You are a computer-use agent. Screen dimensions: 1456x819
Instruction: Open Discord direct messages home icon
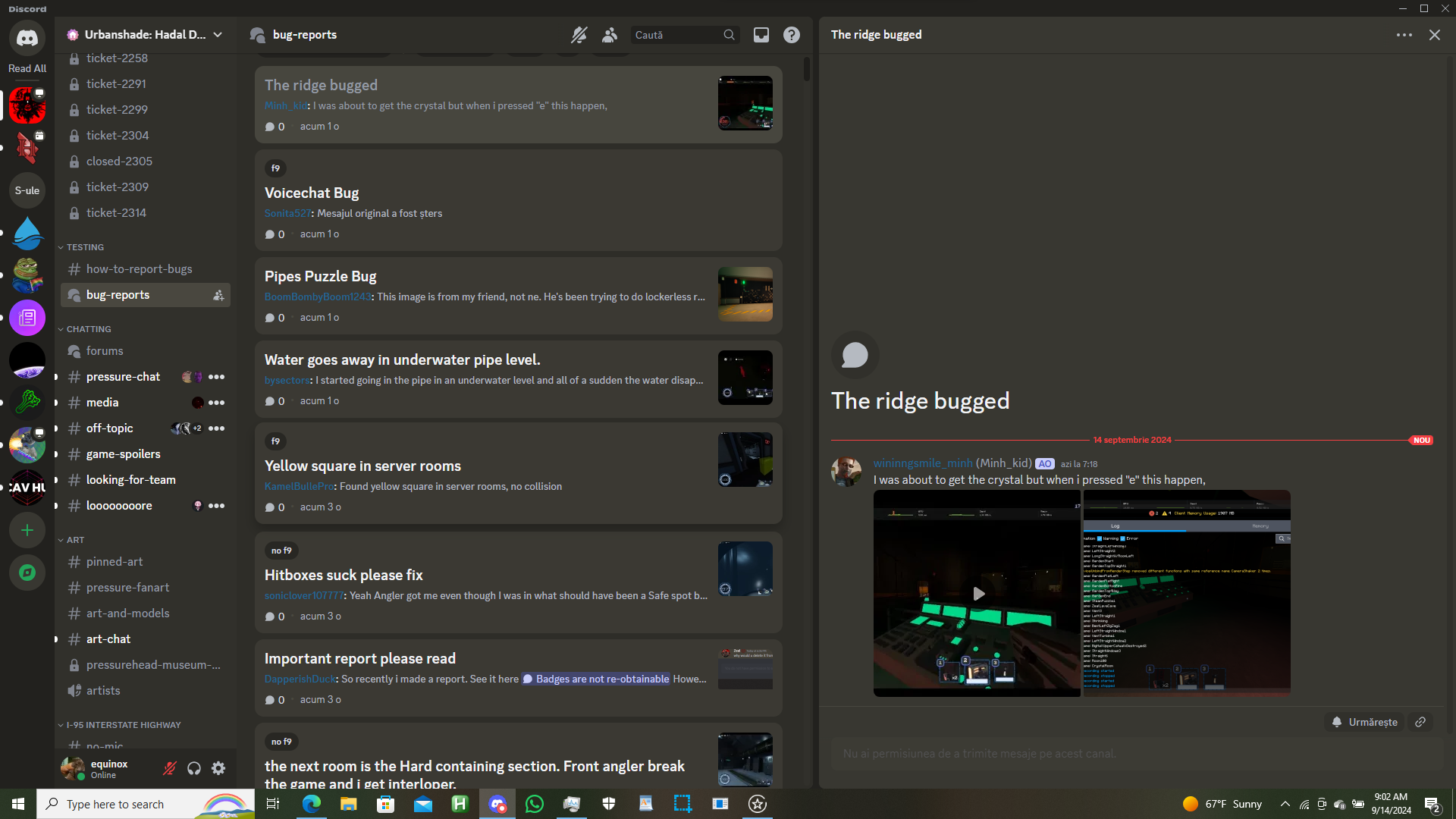[x=27, y=38]
